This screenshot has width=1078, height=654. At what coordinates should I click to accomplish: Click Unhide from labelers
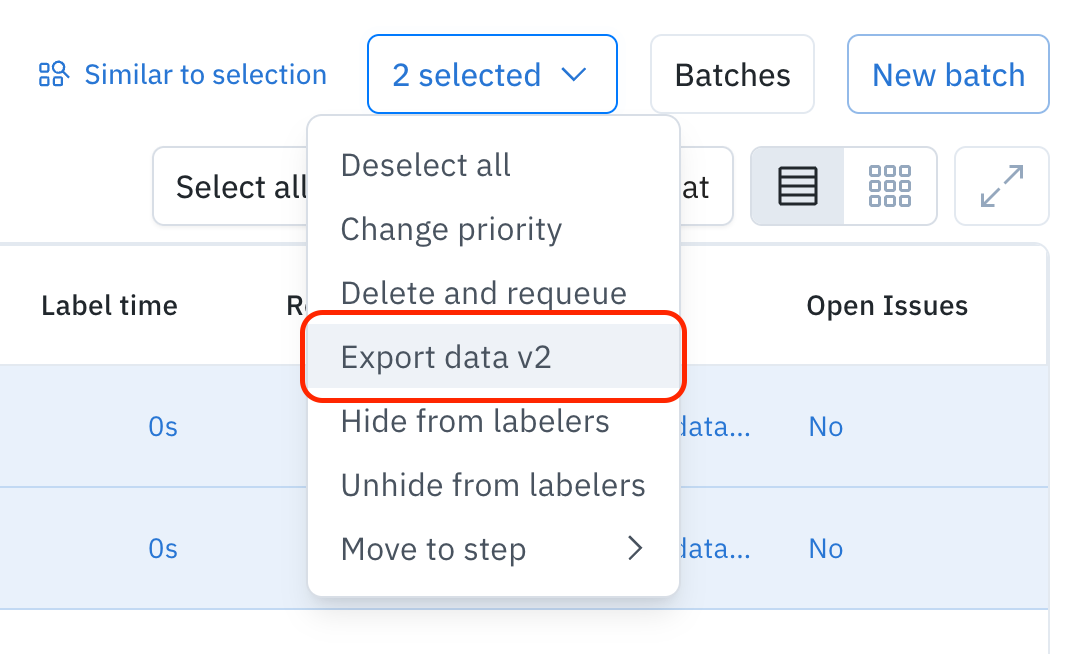click(x=493, y=485)
